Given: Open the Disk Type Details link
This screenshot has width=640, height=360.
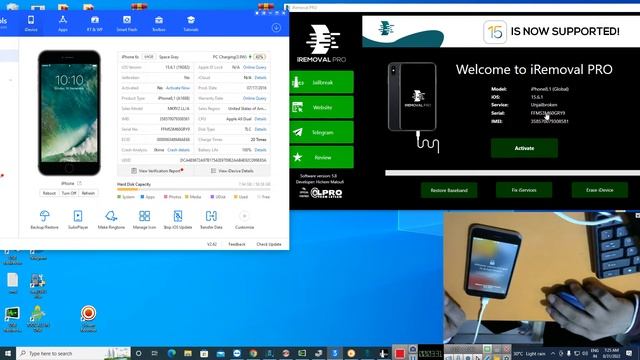Looking at the screenshot, I should click(x=260, y=129).
